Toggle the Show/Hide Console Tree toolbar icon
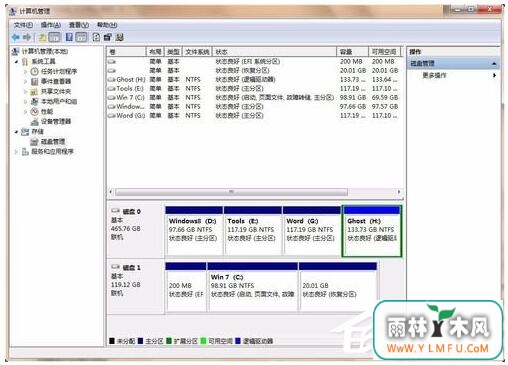This screenshot has height=365, width=508. click(x=55, y=37)
